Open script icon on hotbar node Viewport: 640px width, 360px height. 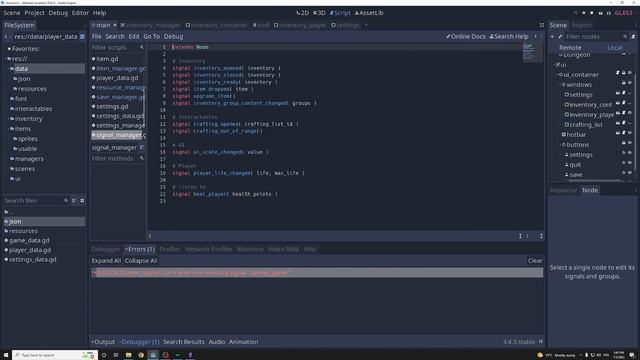tap(624, 133)
